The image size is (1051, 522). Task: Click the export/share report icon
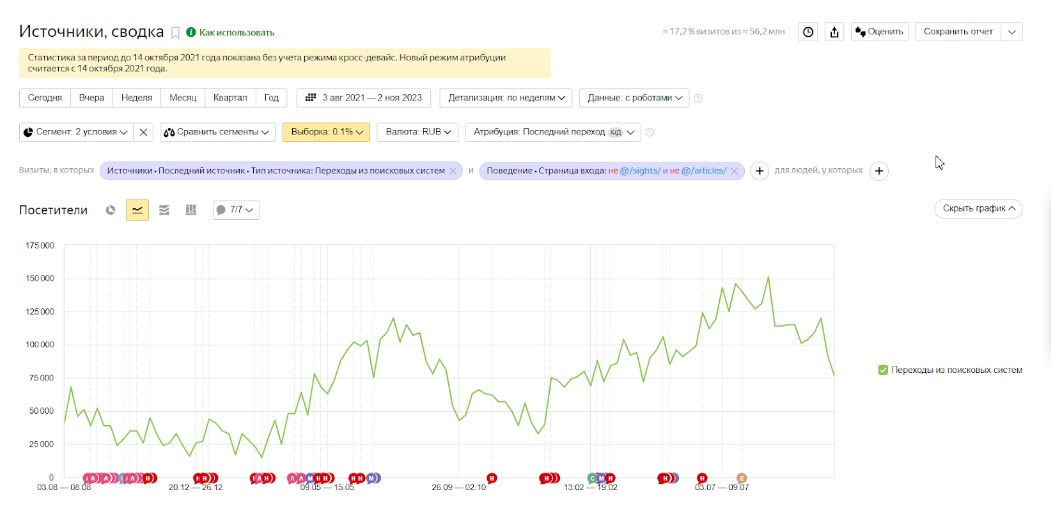coord(836,32)
